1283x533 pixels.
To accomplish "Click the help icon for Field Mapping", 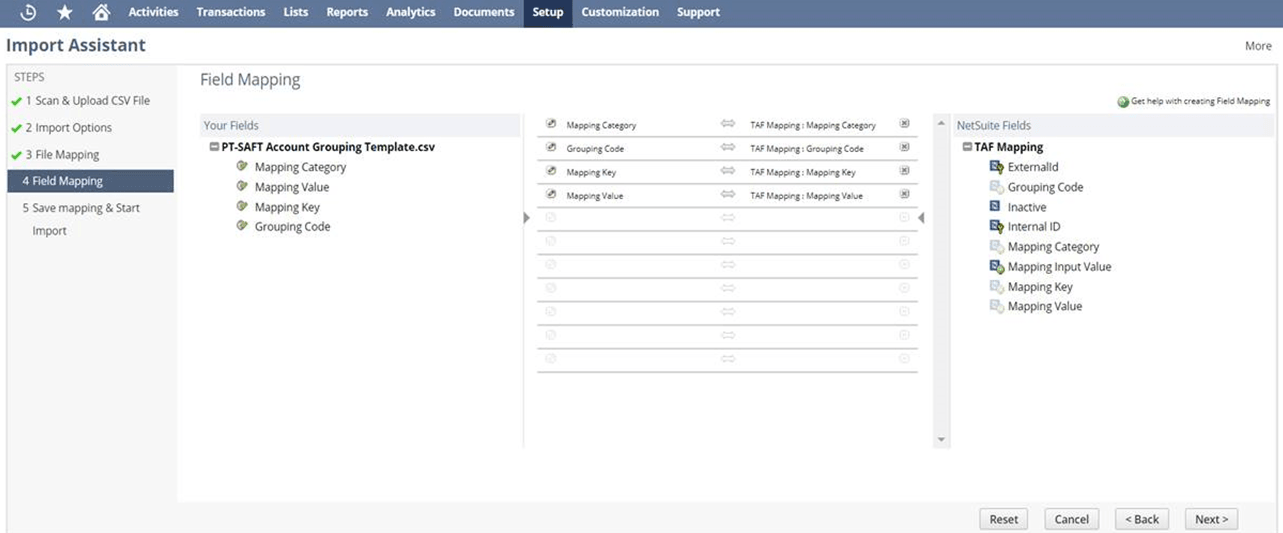I will (1124, 101).
